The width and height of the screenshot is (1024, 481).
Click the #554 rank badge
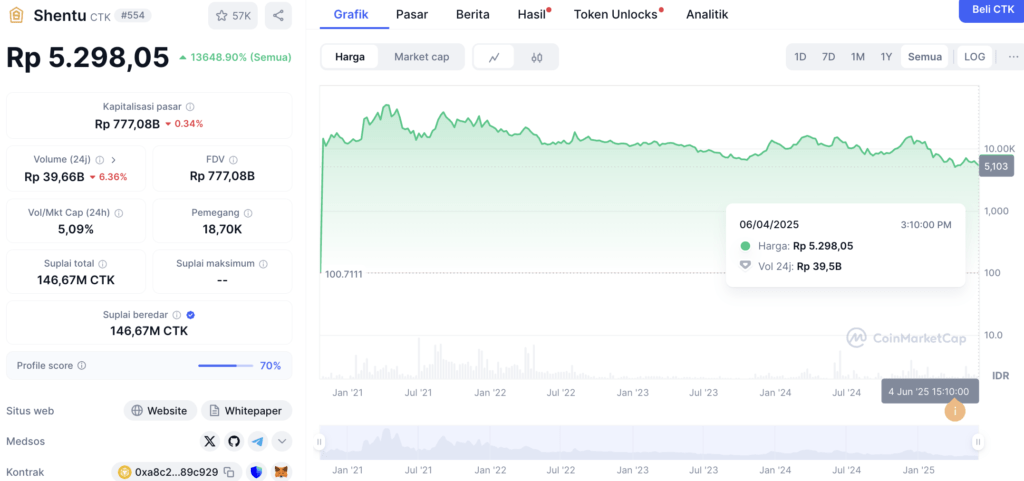133,15
